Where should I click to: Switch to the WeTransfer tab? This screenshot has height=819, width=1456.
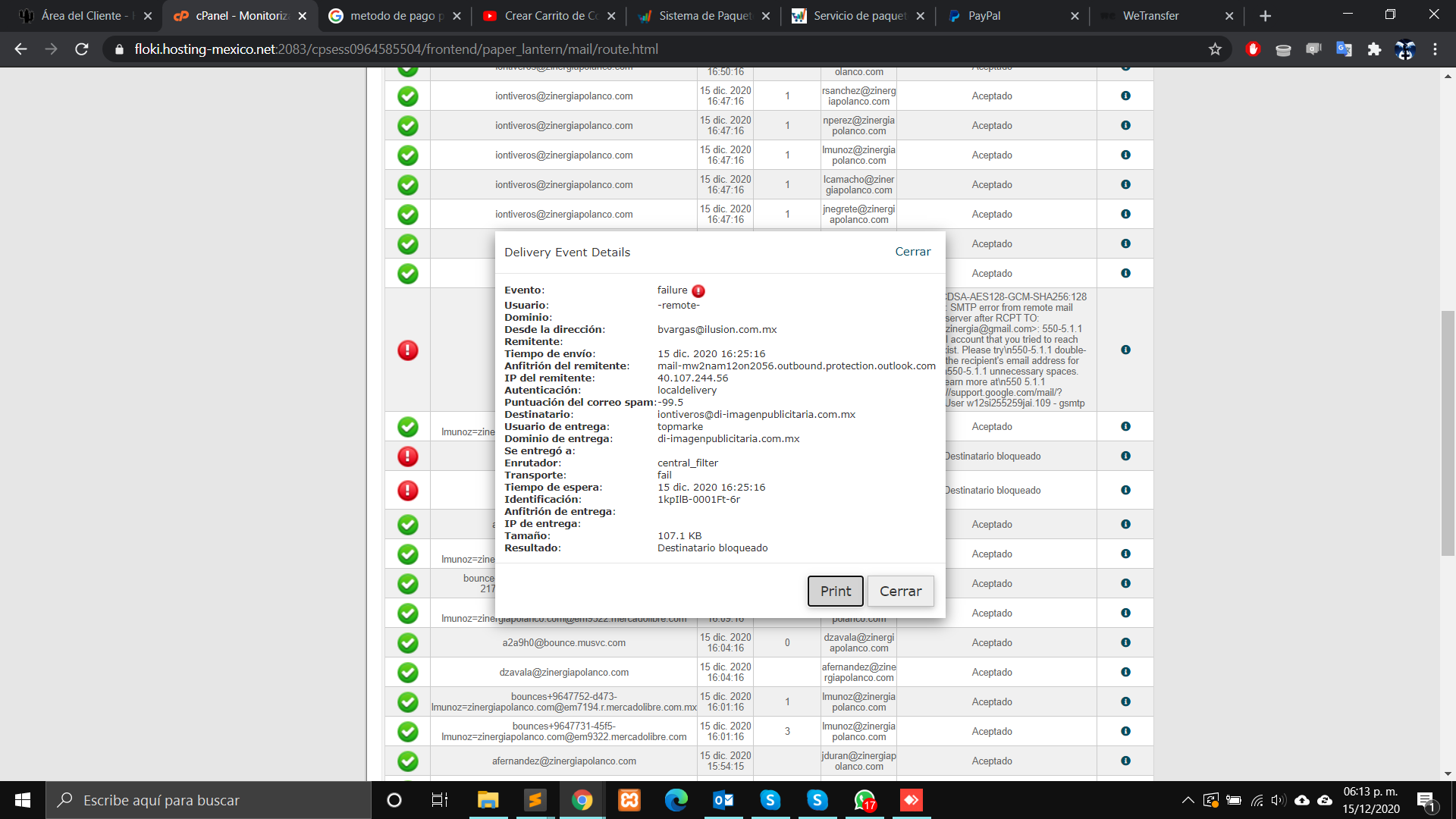click(1150, 16)
